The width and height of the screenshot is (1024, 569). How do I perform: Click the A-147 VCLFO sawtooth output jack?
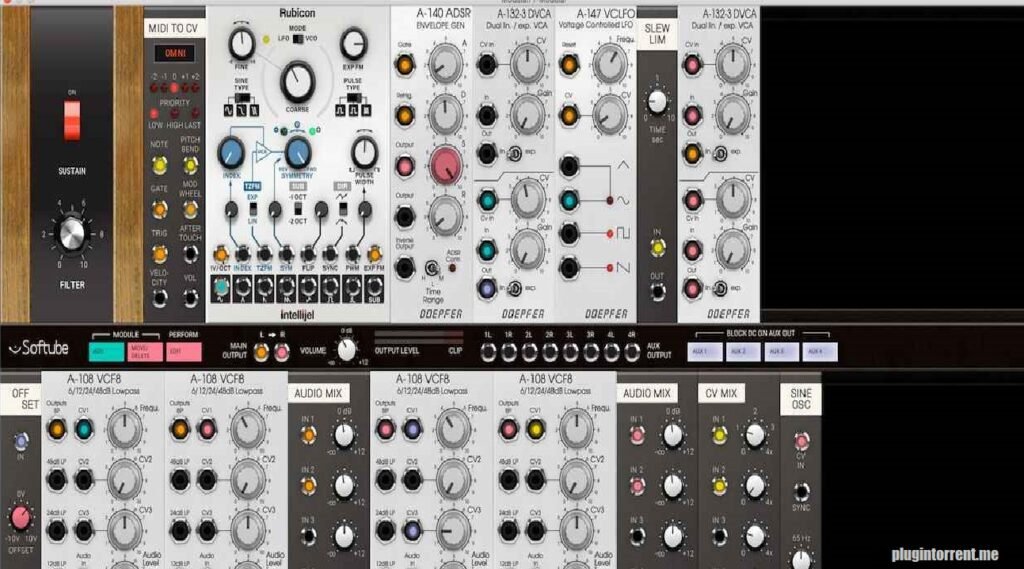tap(569, 267)
